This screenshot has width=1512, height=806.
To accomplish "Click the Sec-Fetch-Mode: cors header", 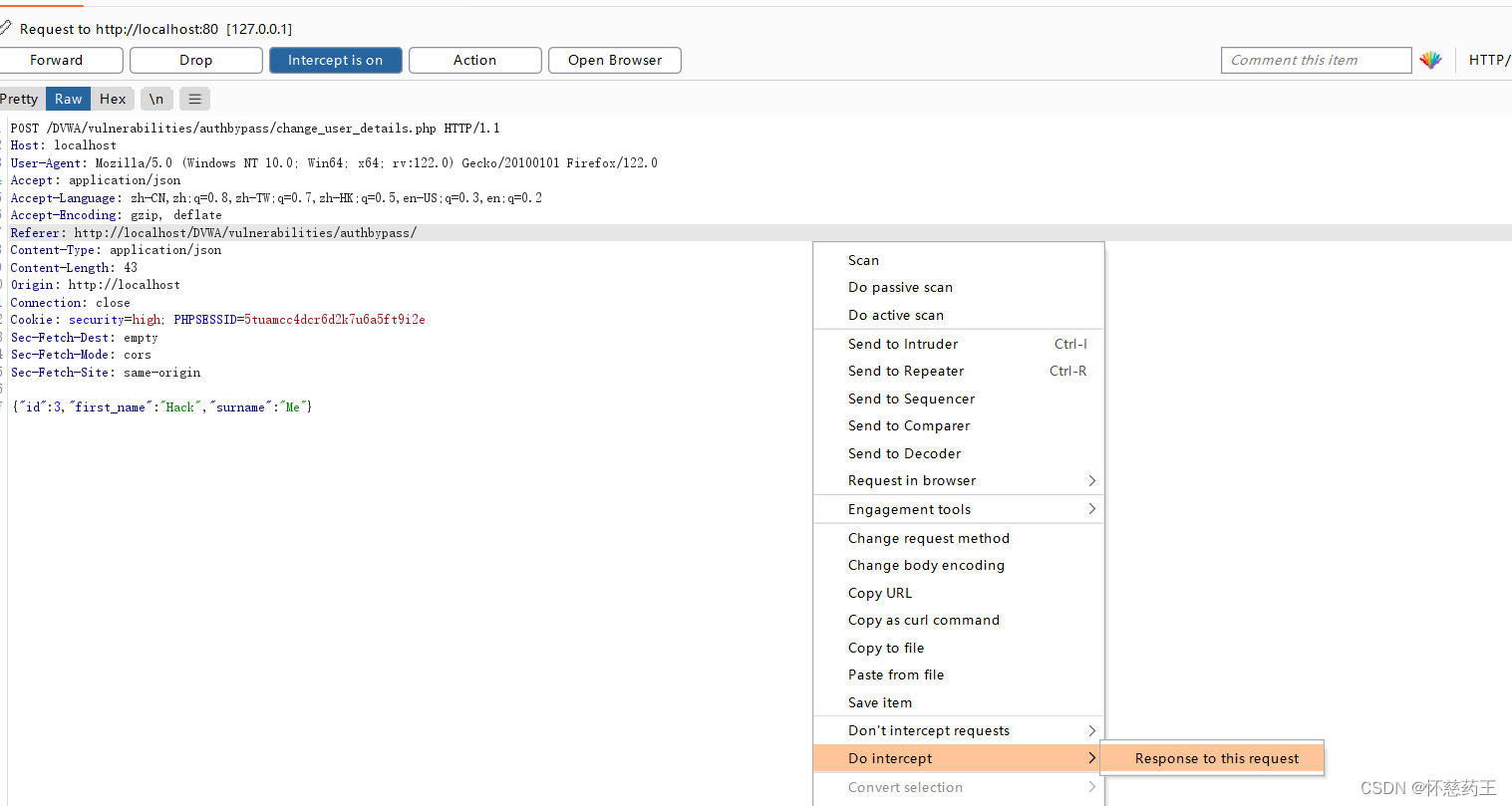I will click(x=81, y=355).
